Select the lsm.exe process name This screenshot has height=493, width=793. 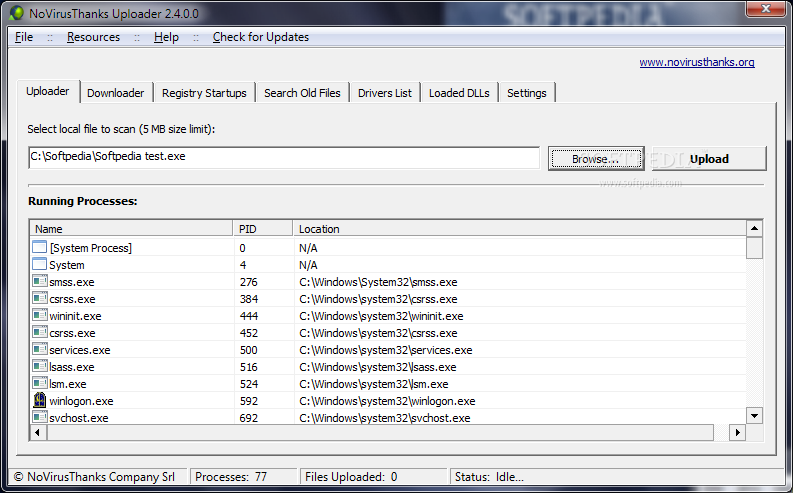(x=68, y=384)
